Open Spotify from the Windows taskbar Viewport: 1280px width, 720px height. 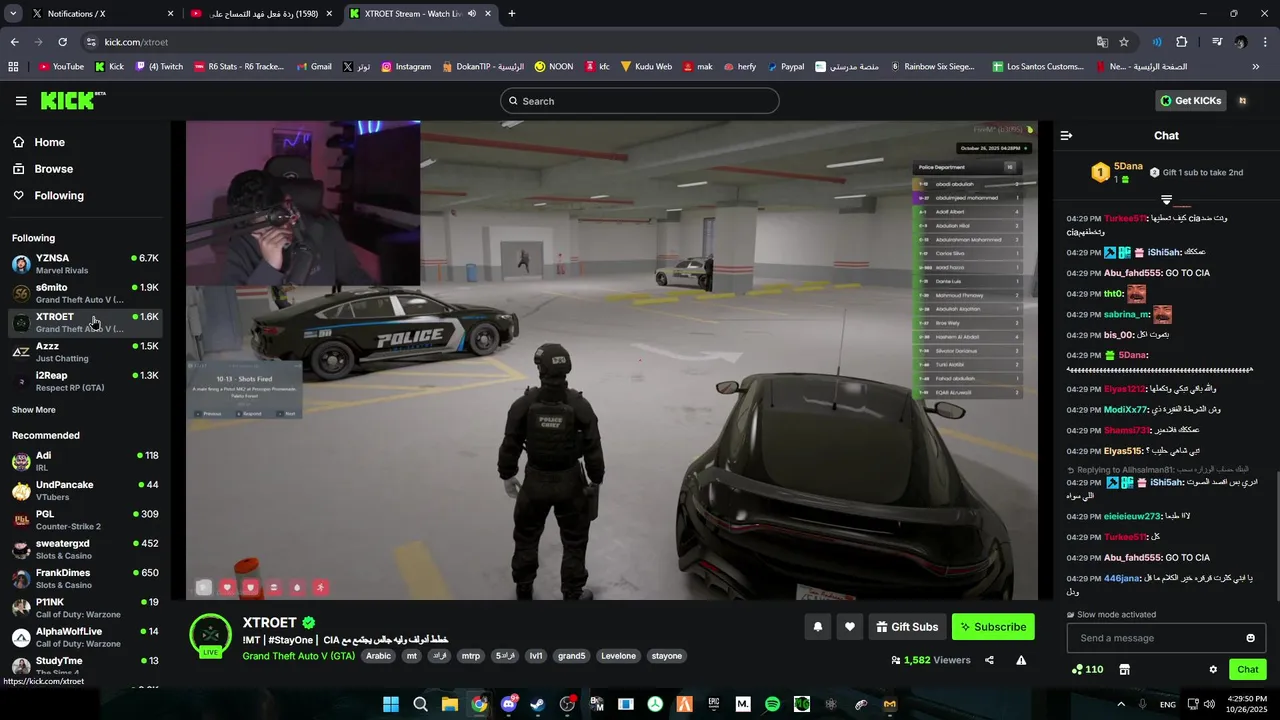pyautogui.click(x=772, y=704)
